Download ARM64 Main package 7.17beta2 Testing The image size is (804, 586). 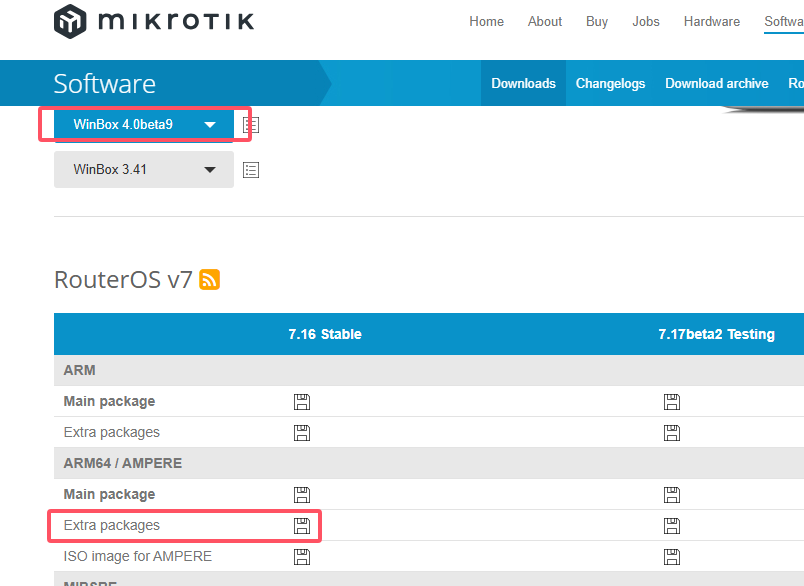pos(672,495)
